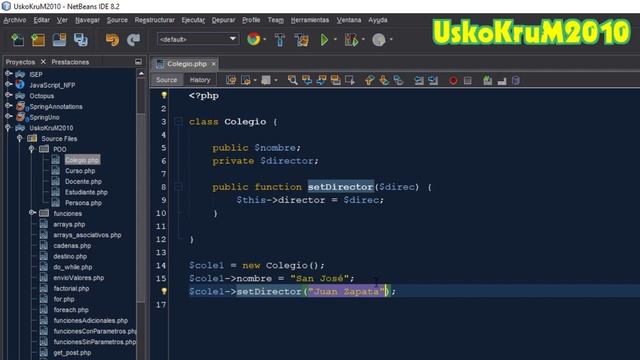Open the Archivo menu
Screen dimensions: 640x360
[15, 20]
